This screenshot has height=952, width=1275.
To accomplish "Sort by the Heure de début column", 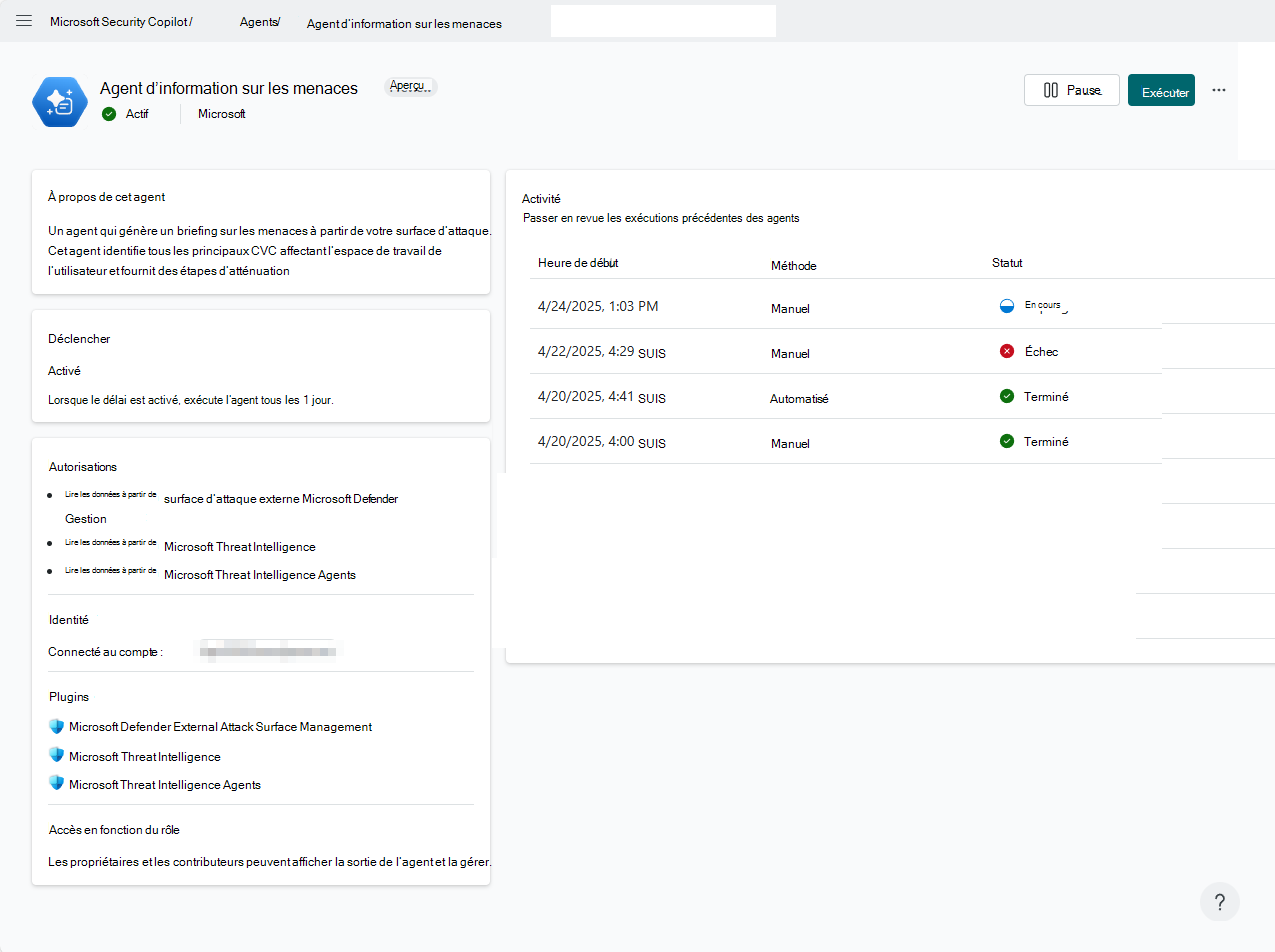I will coord(578,263).
